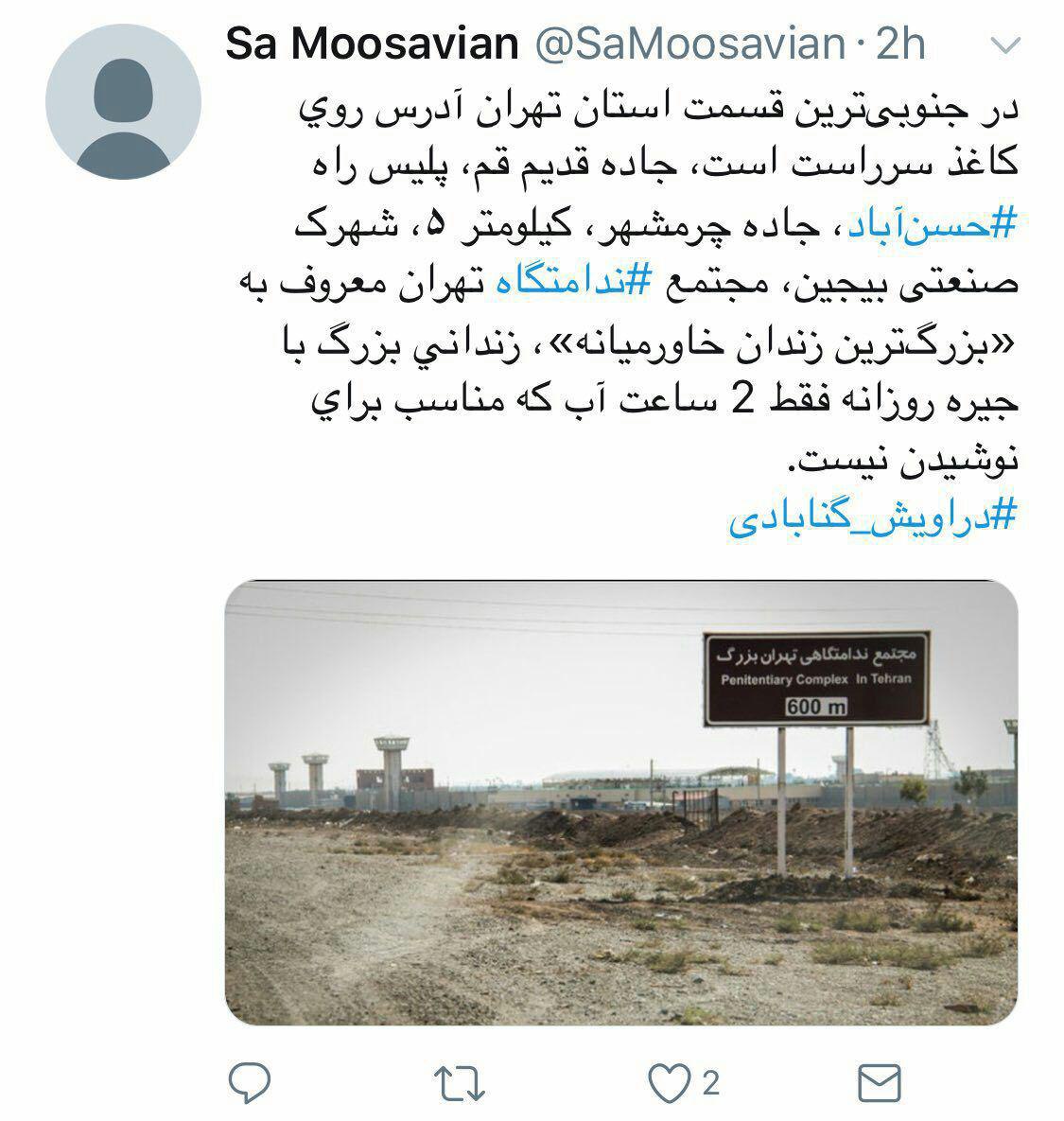Open the reply speech bubble icon
The height and width of the screenshot is (1121, 1064).
point(249,1082)
